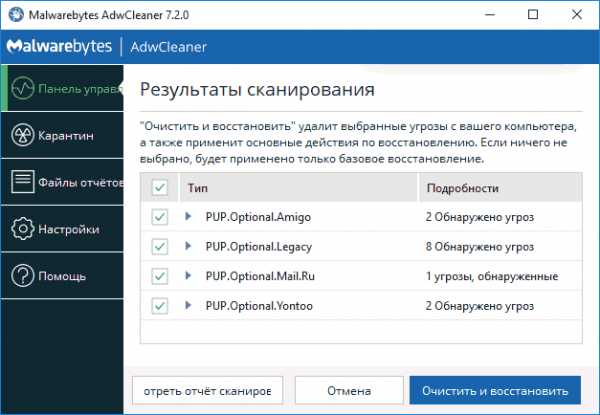
Task: Click the Помощь question mark icon
Action: click(x=23, y=276)
